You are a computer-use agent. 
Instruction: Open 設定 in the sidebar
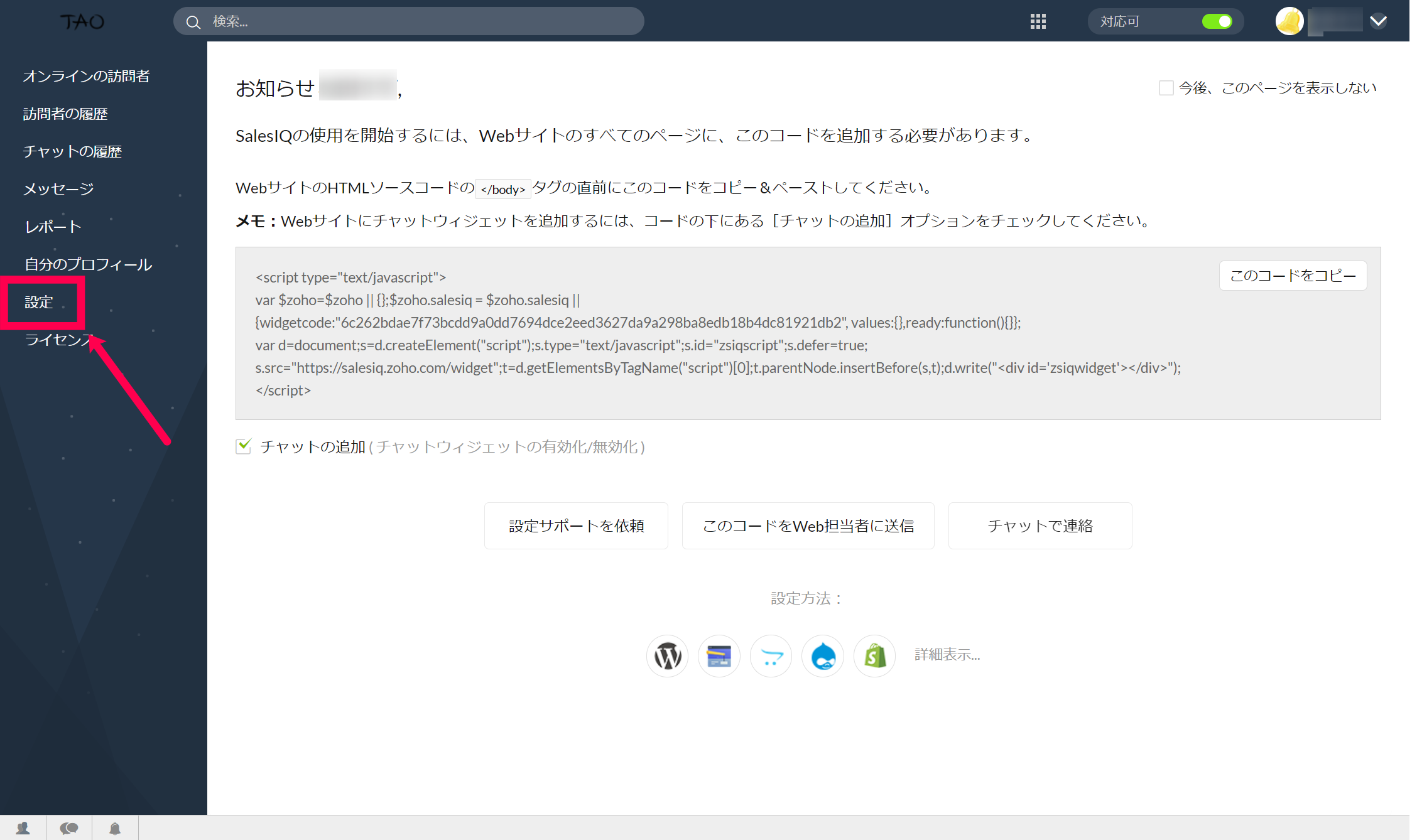[39, 302]
